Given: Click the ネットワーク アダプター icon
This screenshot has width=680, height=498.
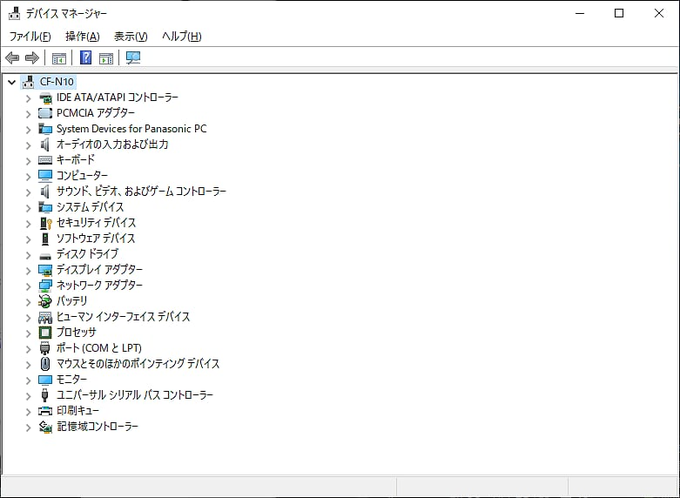Looking at the screenshot, I should pos(45,285).
